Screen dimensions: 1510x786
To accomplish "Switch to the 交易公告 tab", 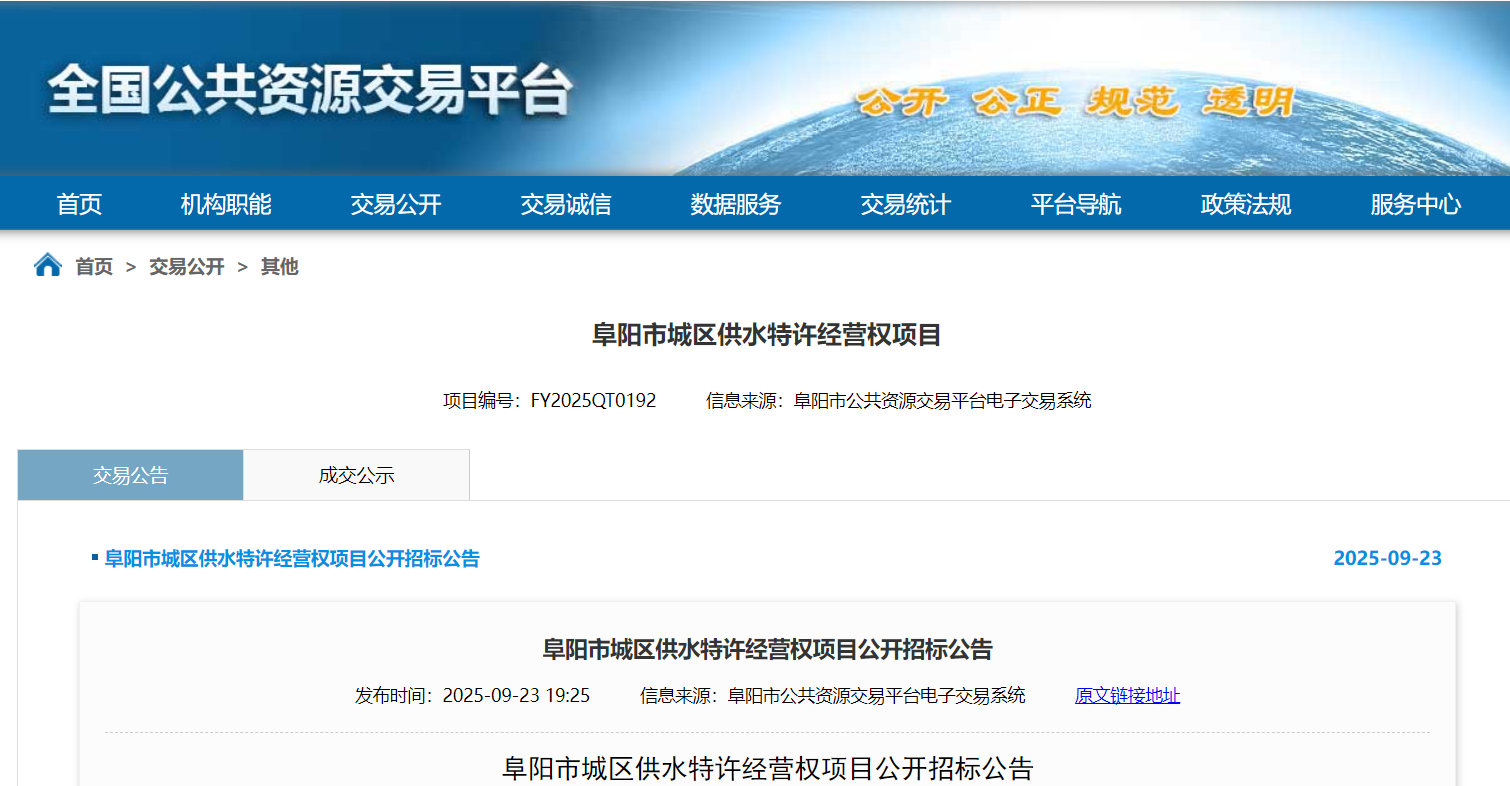I will coord(131,475).
